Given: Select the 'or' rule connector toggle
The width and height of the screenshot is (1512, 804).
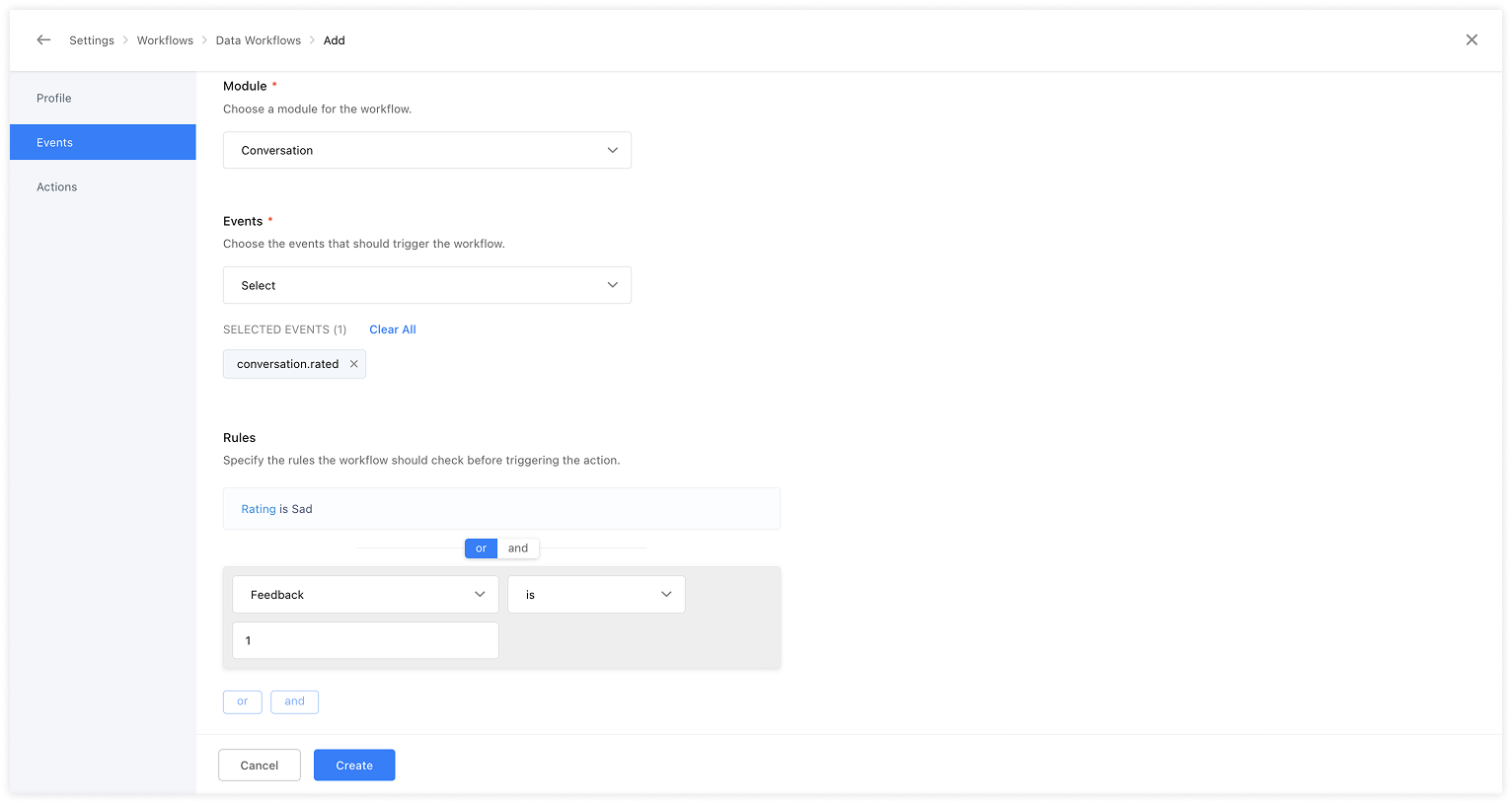Looking at the screenshot, I should point(481,548).
